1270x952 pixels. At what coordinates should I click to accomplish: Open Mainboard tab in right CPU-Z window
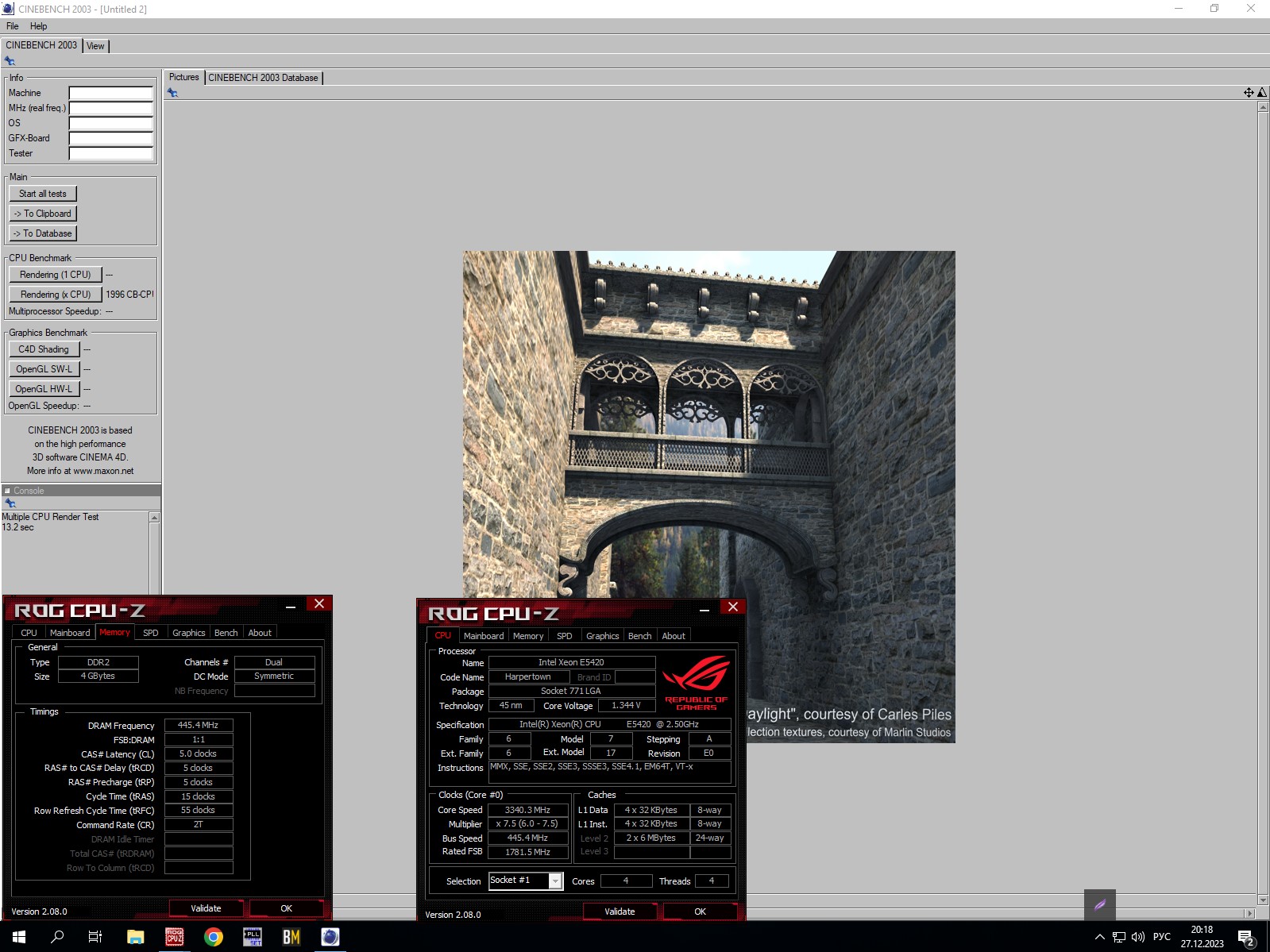484,636
